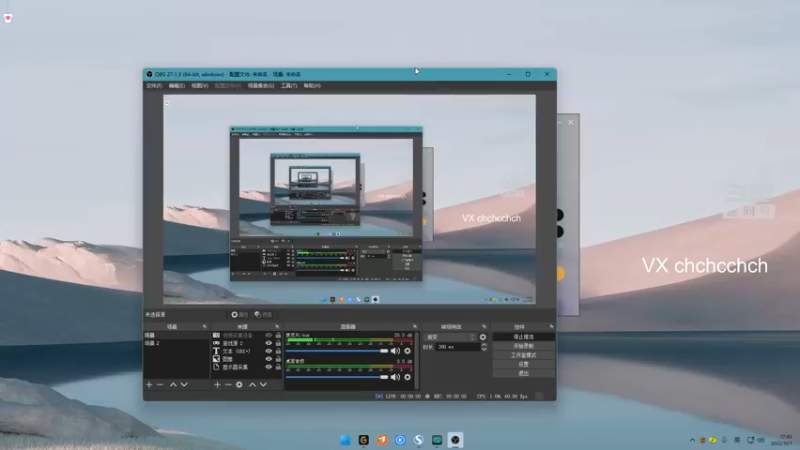The height and width of the screenshot is (450, 800).
Task: Pop out the 来源 dock using its header icon
Action: tap(277, 327)
